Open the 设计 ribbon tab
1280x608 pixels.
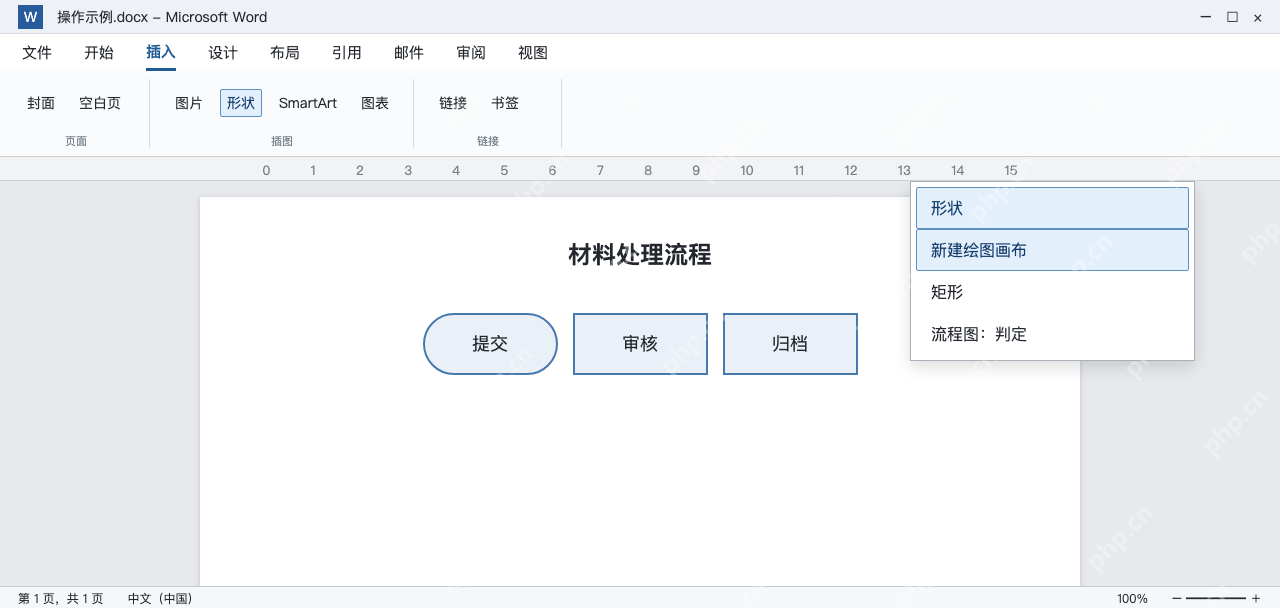pos(223,53)
